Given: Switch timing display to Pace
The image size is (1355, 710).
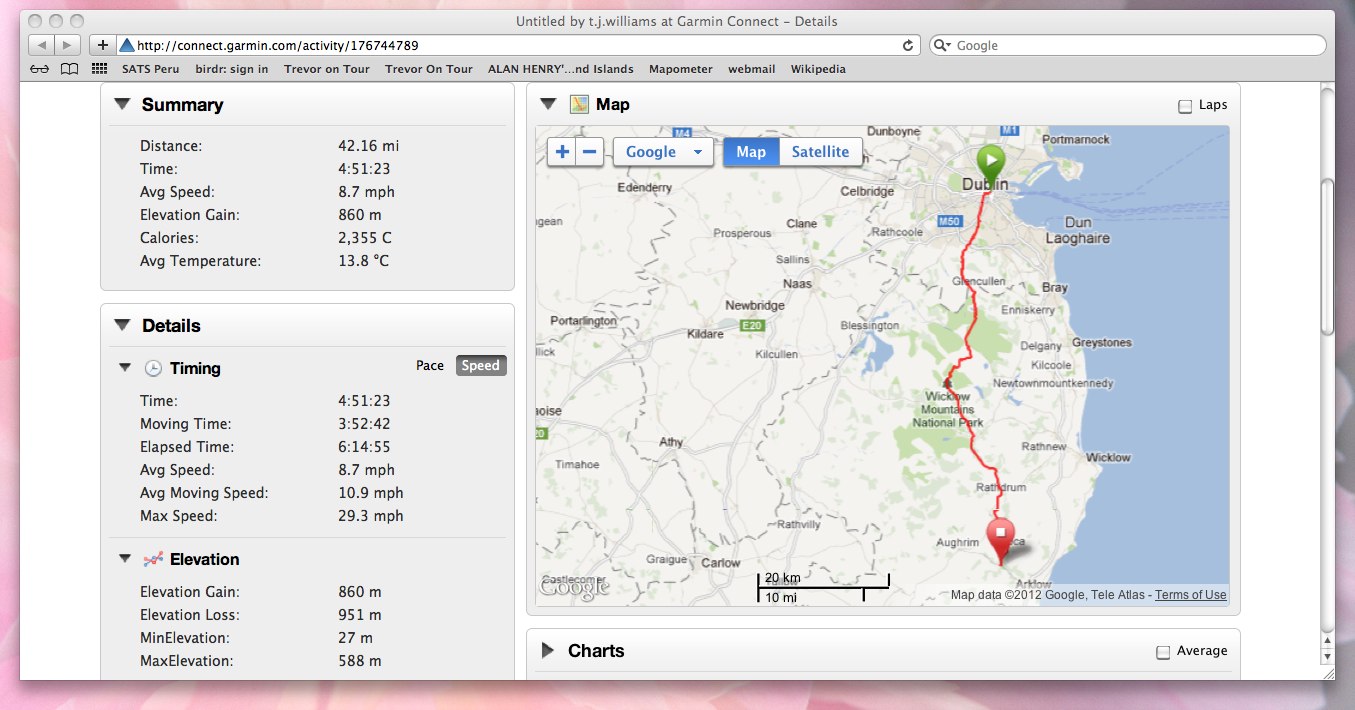Looking at the screenshot, I should pyautogui.click(x=430, y=366).
